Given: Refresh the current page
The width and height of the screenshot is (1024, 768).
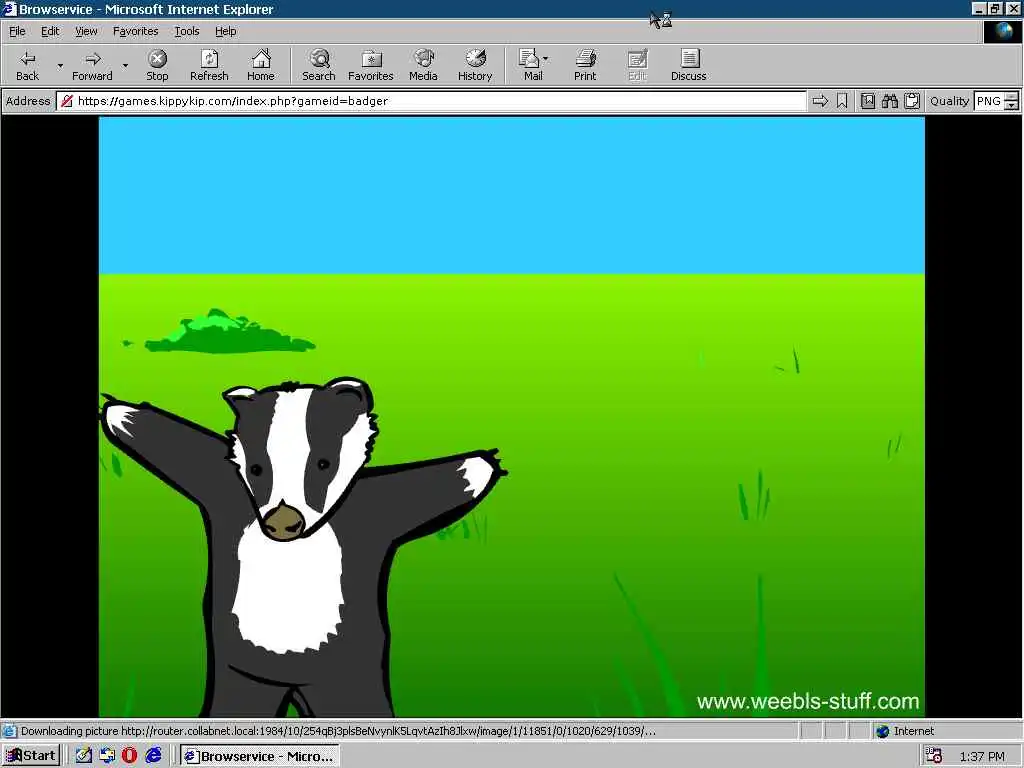Looking at the screenshot, I should pos(209,65).
